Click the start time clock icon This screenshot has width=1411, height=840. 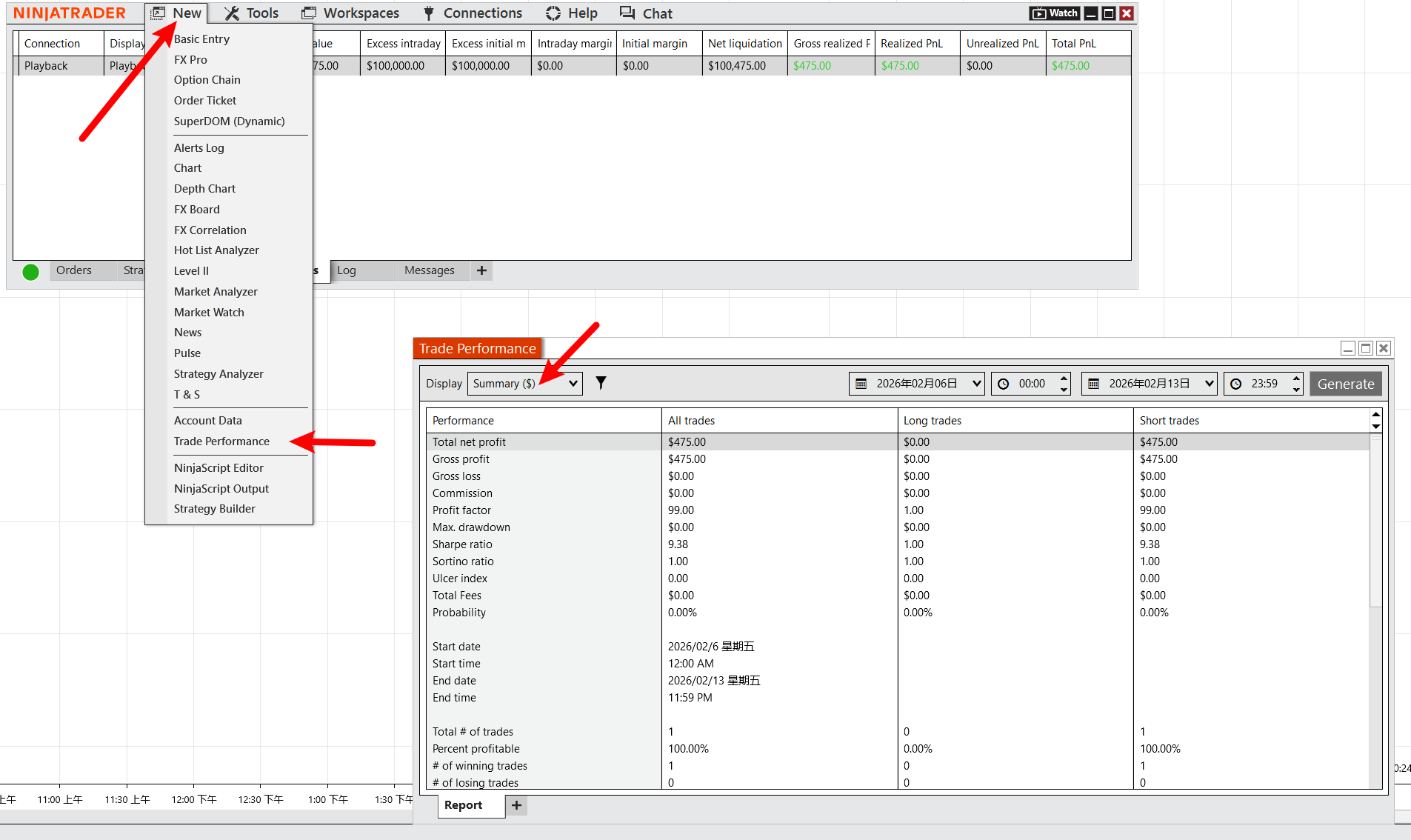(x=1004, y=384)
